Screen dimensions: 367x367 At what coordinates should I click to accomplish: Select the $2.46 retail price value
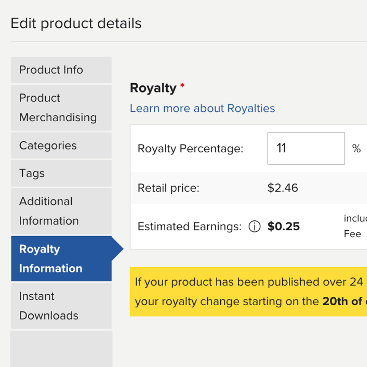(283, 188)
